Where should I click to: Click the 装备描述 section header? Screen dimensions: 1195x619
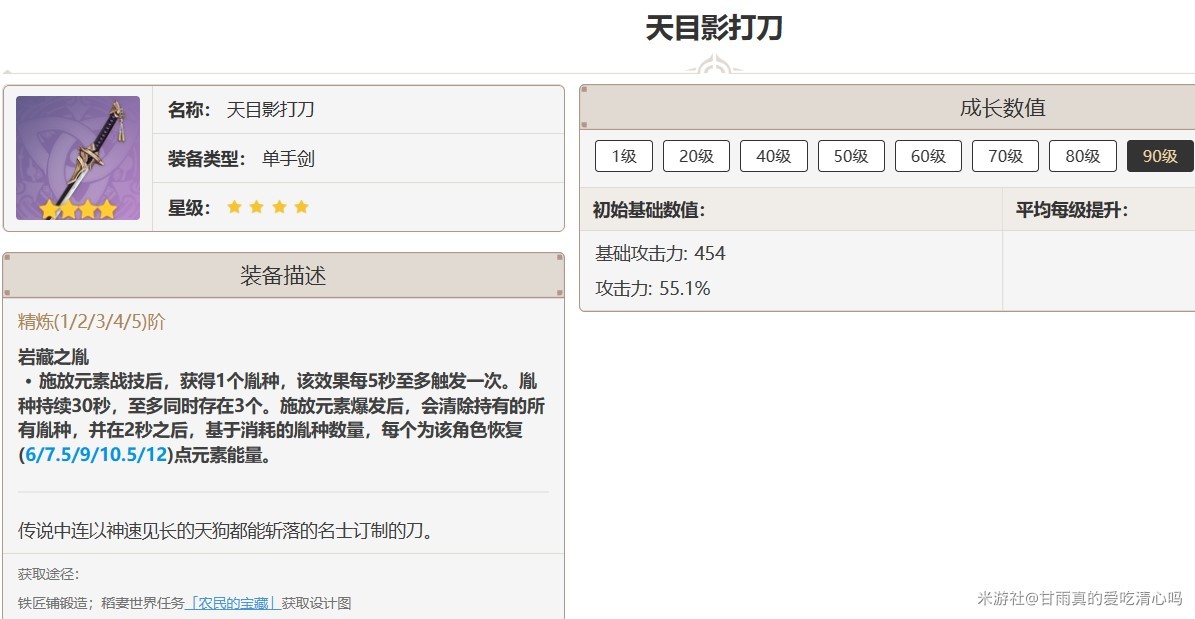tap(283, 276)
